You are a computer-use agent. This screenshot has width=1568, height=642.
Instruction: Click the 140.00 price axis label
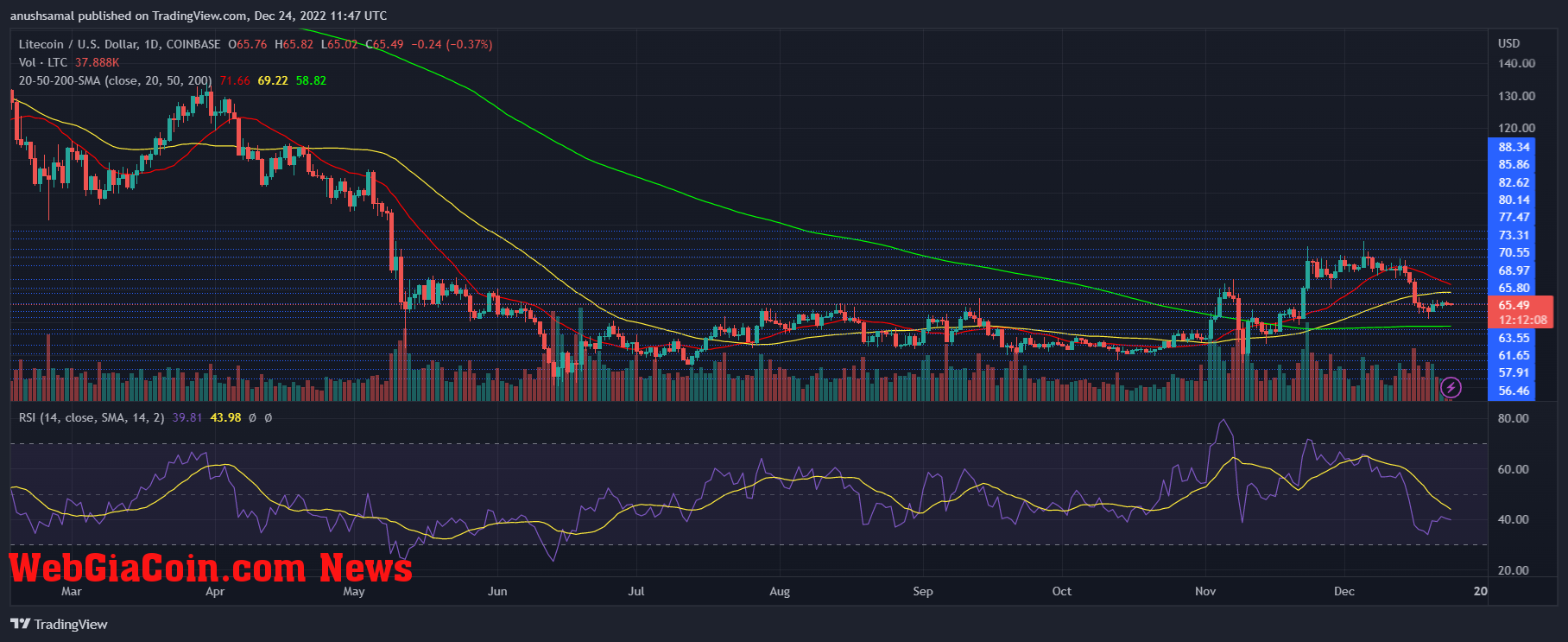(1517, 63)
